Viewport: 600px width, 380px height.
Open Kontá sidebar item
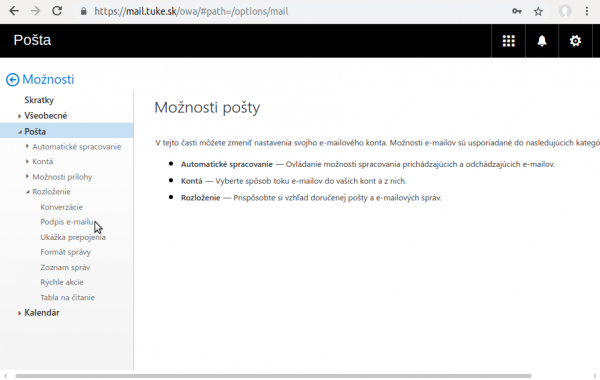coord(42,161)
